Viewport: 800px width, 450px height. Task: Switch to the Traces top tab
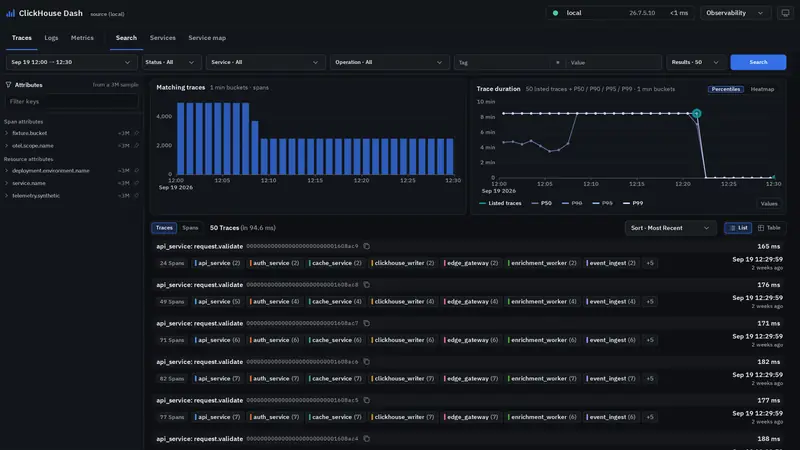[21, 38]
